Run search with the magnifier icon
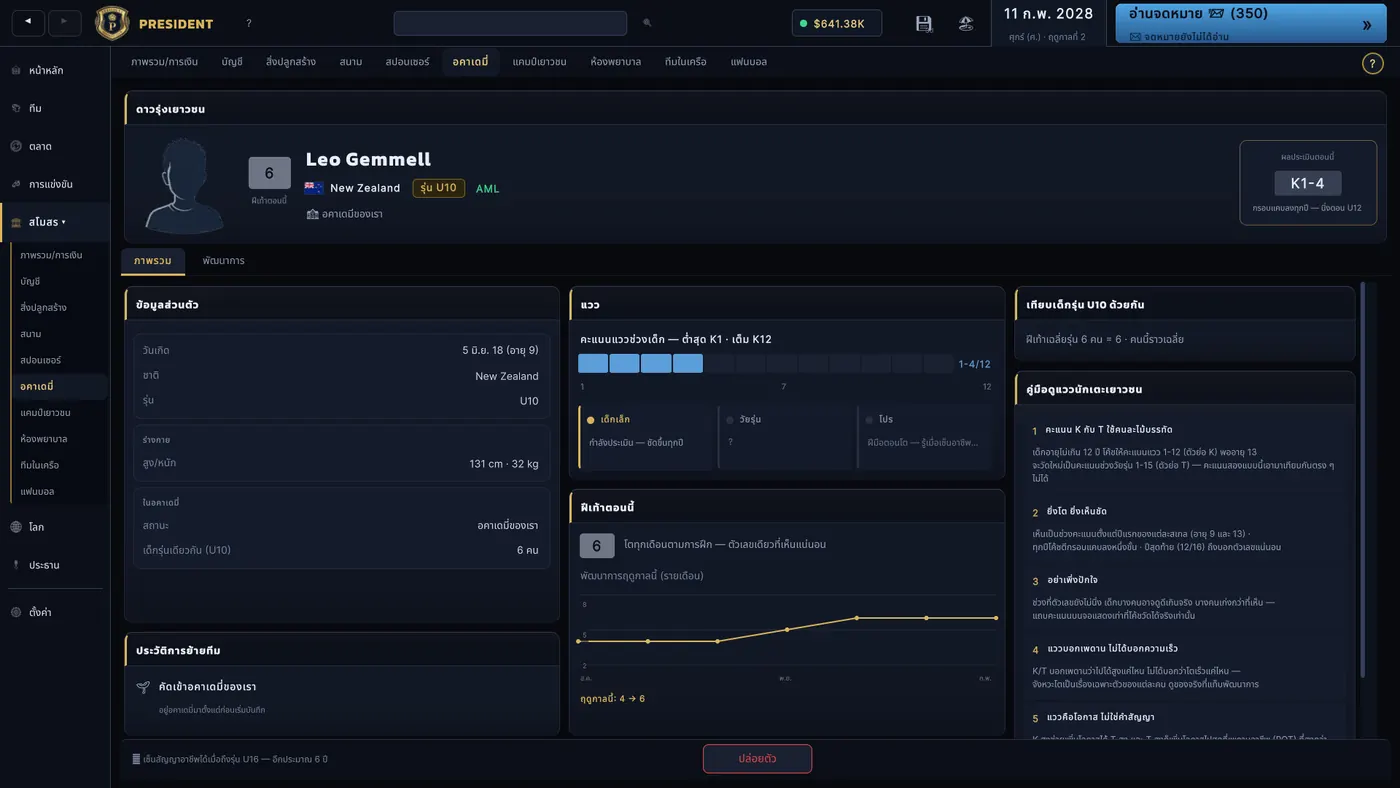1400x788 pixels. click(647, 23)
